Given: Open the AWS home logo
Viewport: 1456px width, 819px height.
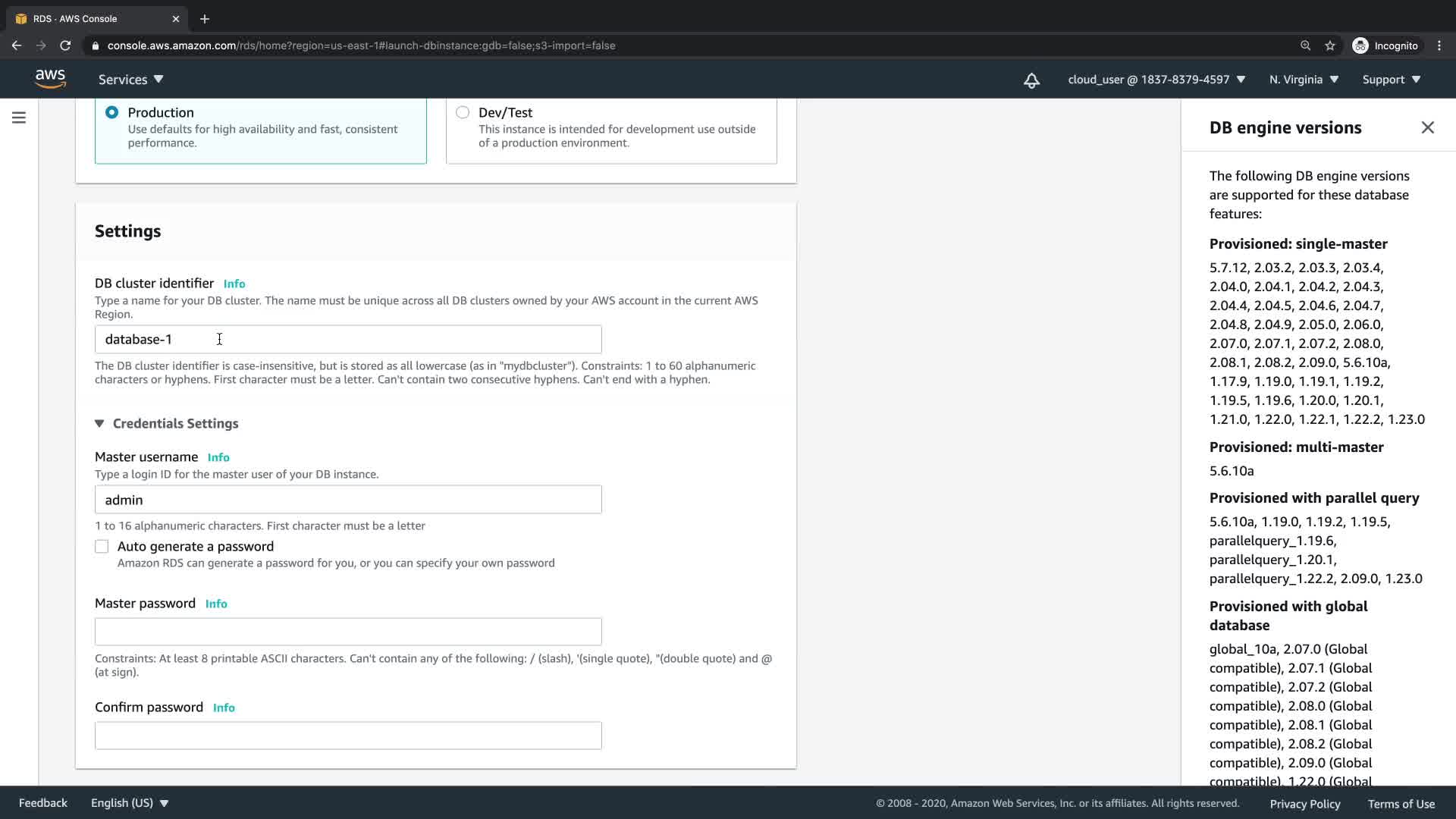Looking at the screenshot, I should coord(50,79).
